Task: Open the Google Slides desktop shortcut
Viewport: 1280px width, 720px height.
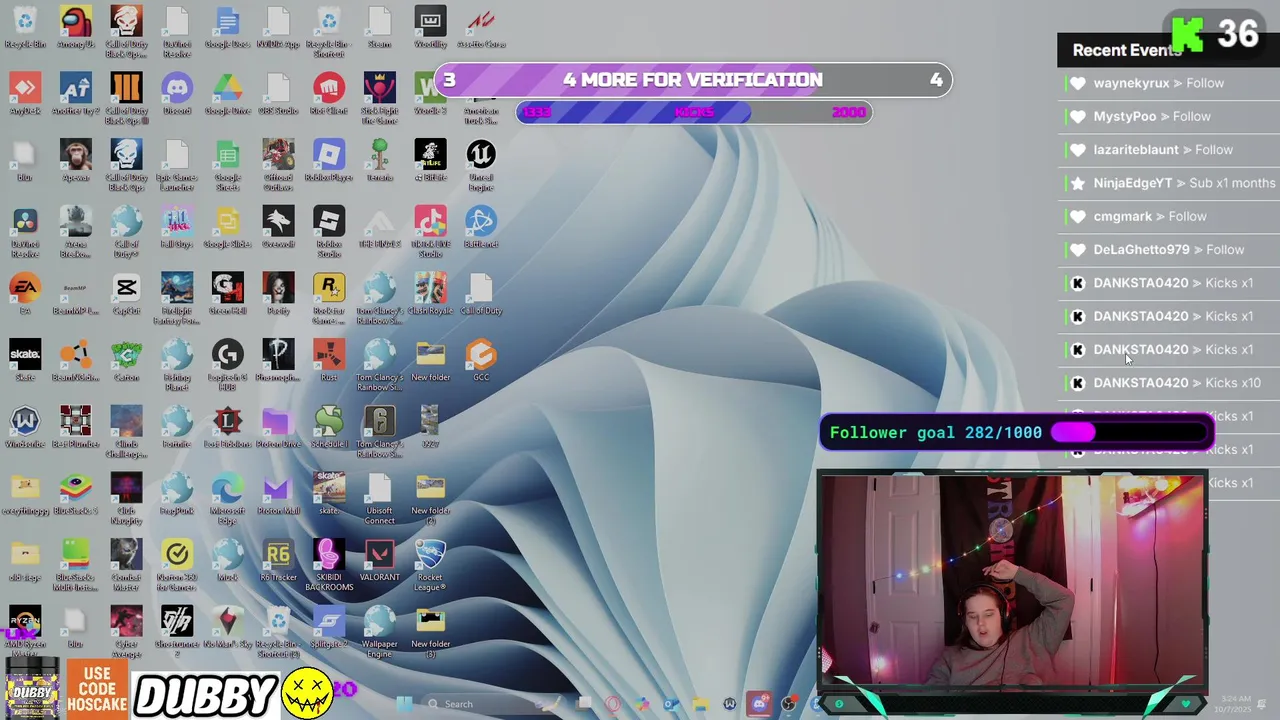Action: point(227,227)
